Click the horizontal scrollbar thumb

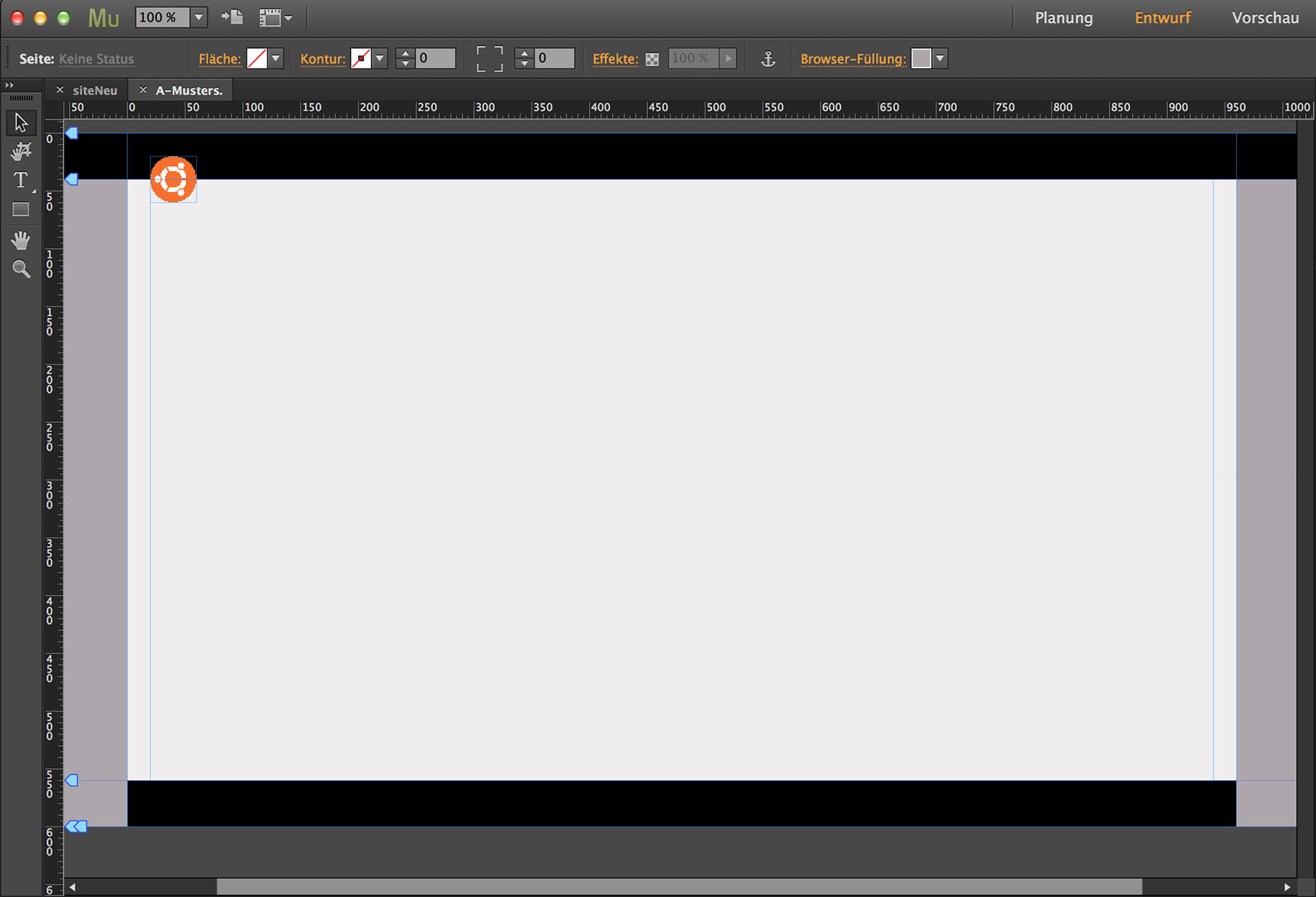click(x=680, y=887)
